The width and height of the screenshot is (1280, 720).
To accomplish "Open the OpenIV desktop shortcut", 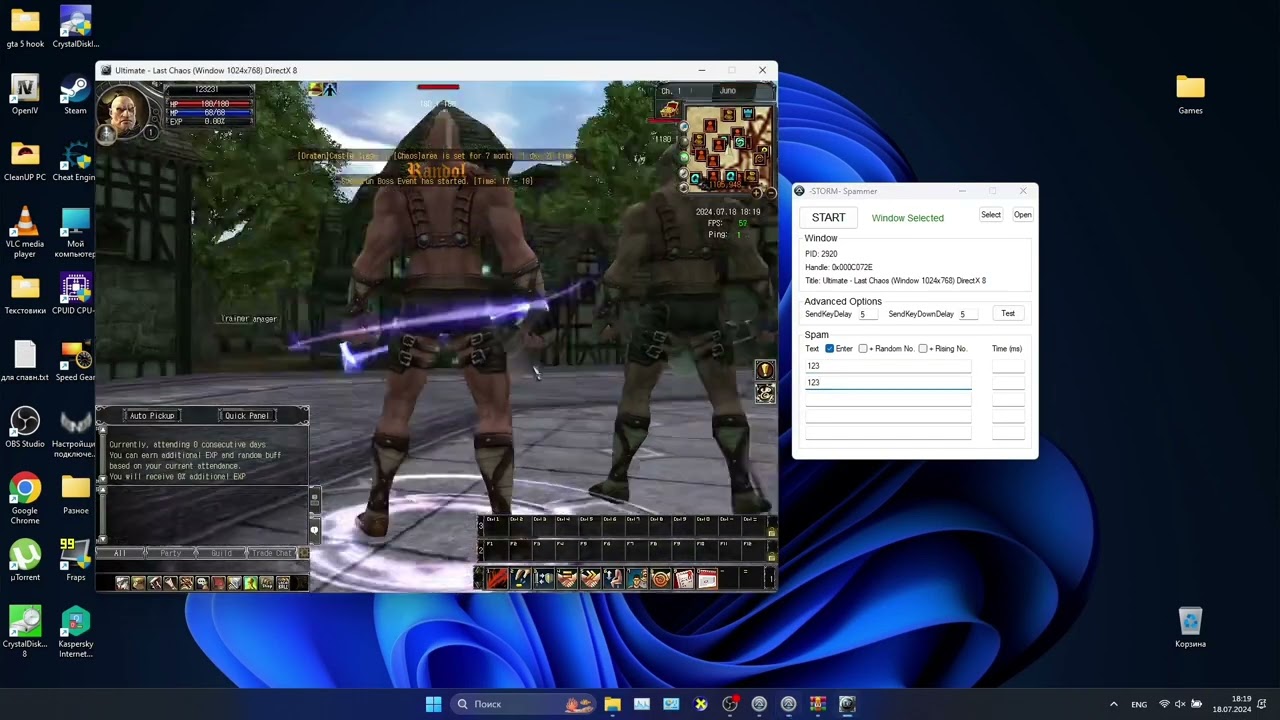I will pyautogui.click(x=25, y=95).
